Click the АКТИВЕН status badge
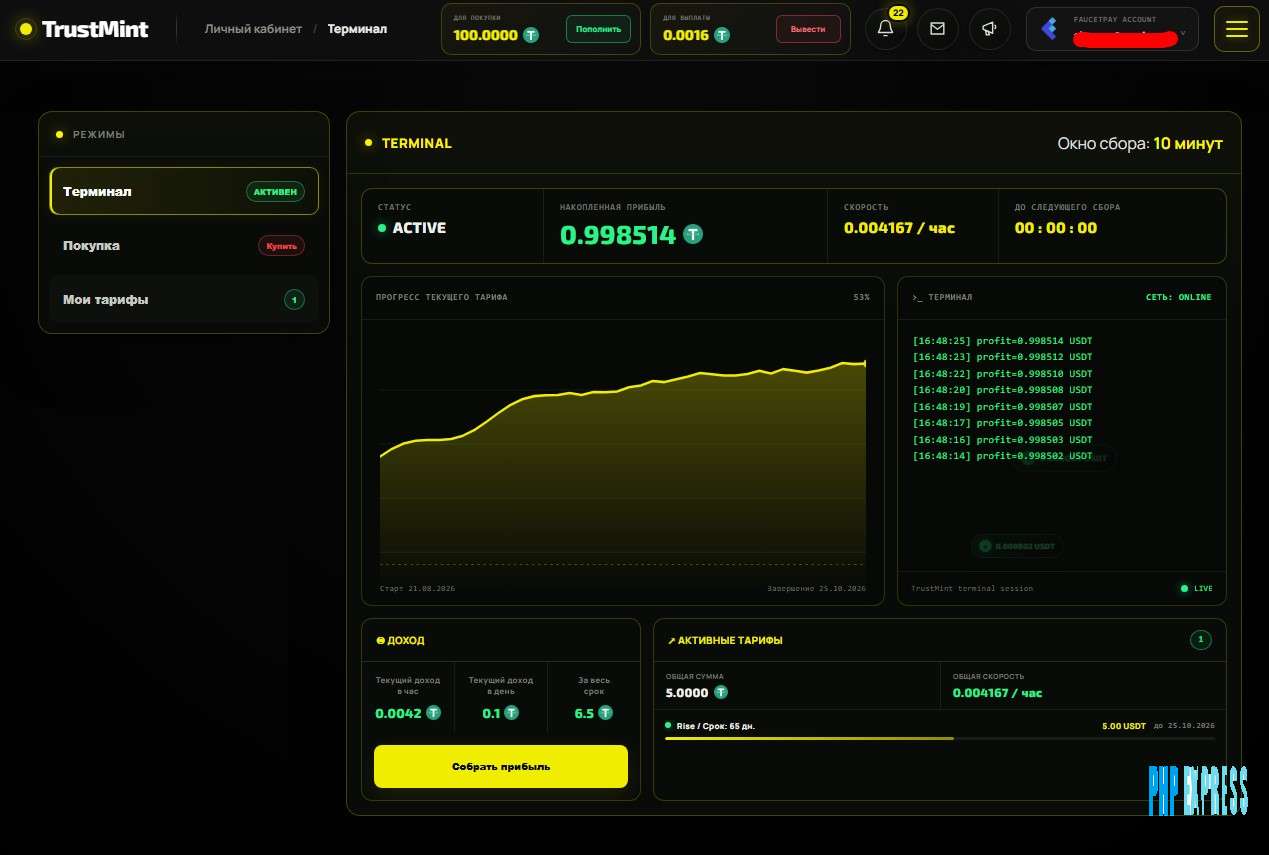 click(x=275, y=191)
